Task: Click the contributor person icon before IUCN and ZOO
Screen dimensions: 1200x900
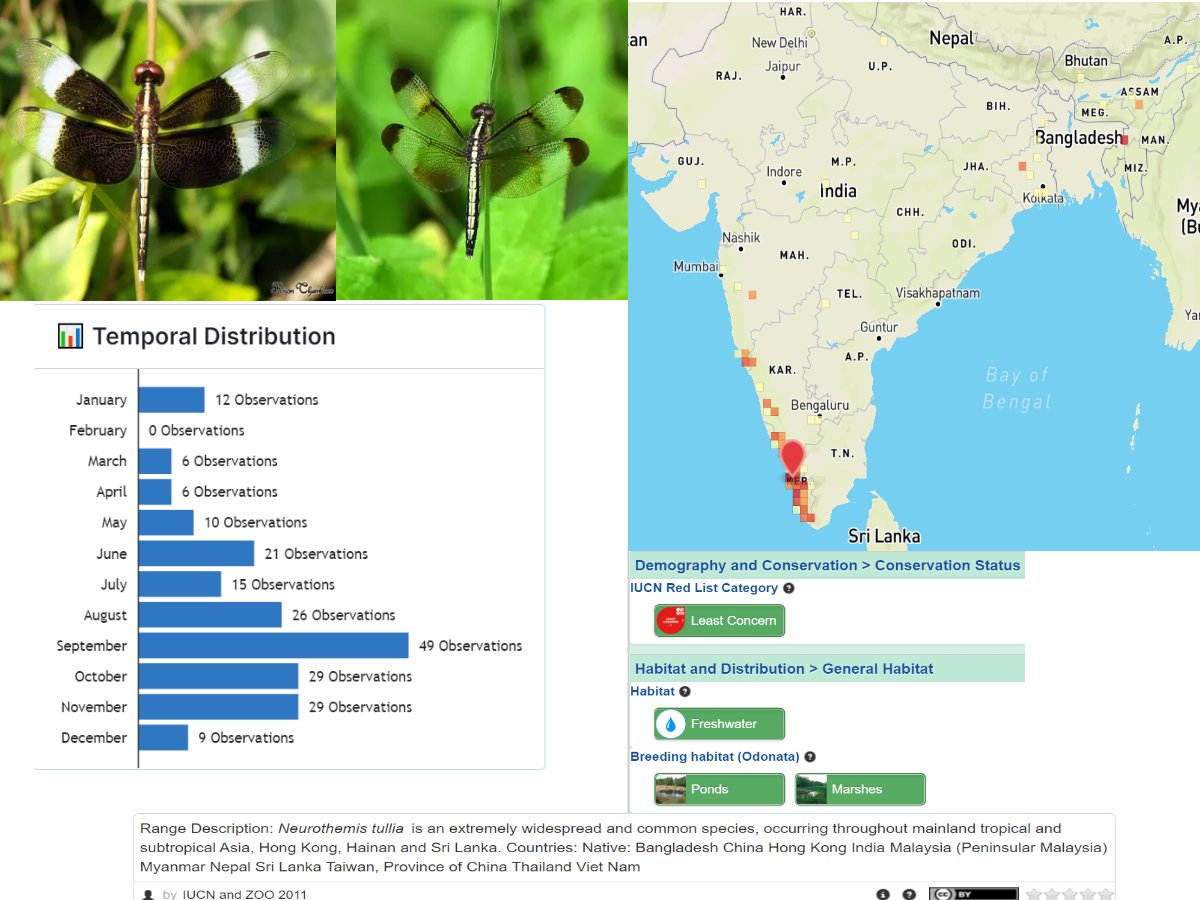Action: pos(148,894)
